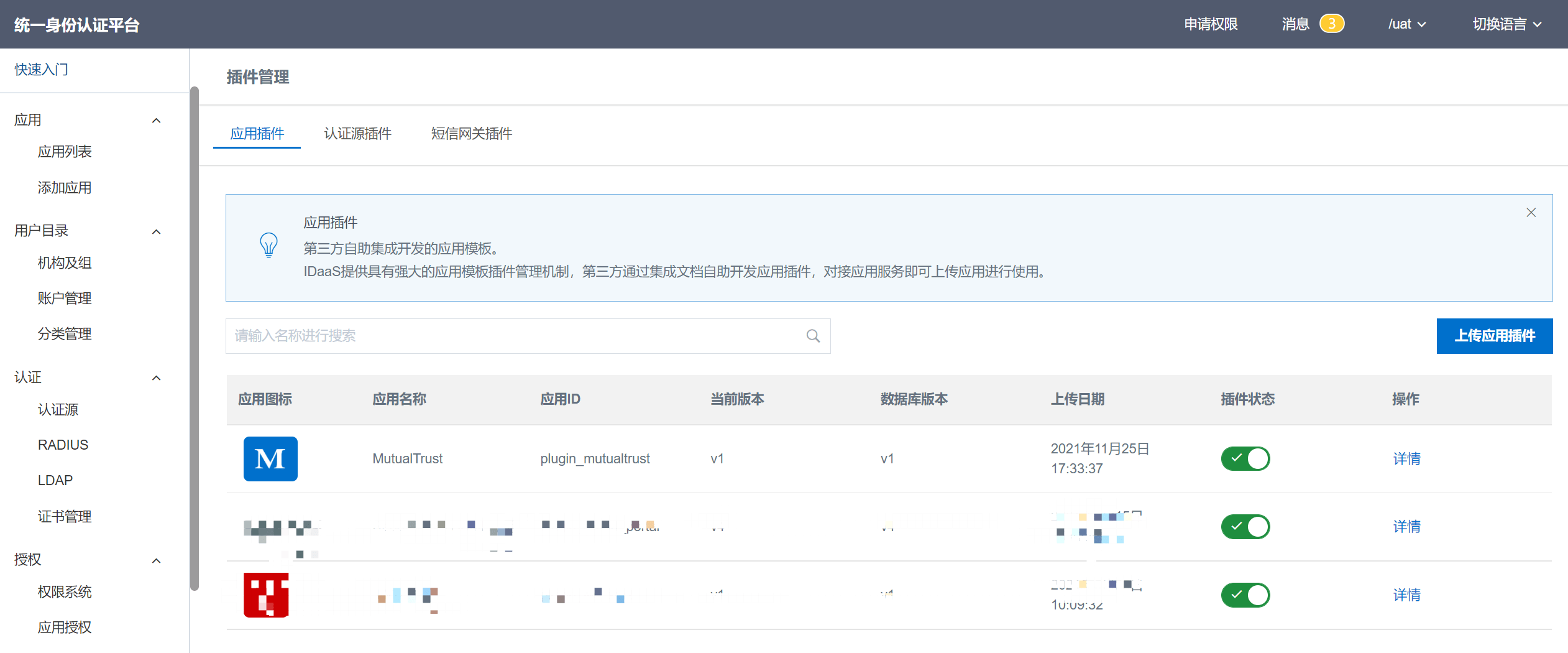
Task: Open 详情 for the MutualTrust plugin
Action: (x=1406, y=459)
